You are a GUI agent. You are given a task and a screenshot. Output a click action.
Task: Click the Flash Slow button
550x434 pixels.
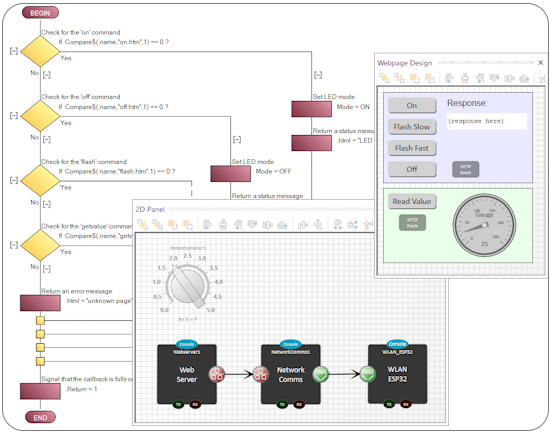pyautogui.click(x=412, y=127)
